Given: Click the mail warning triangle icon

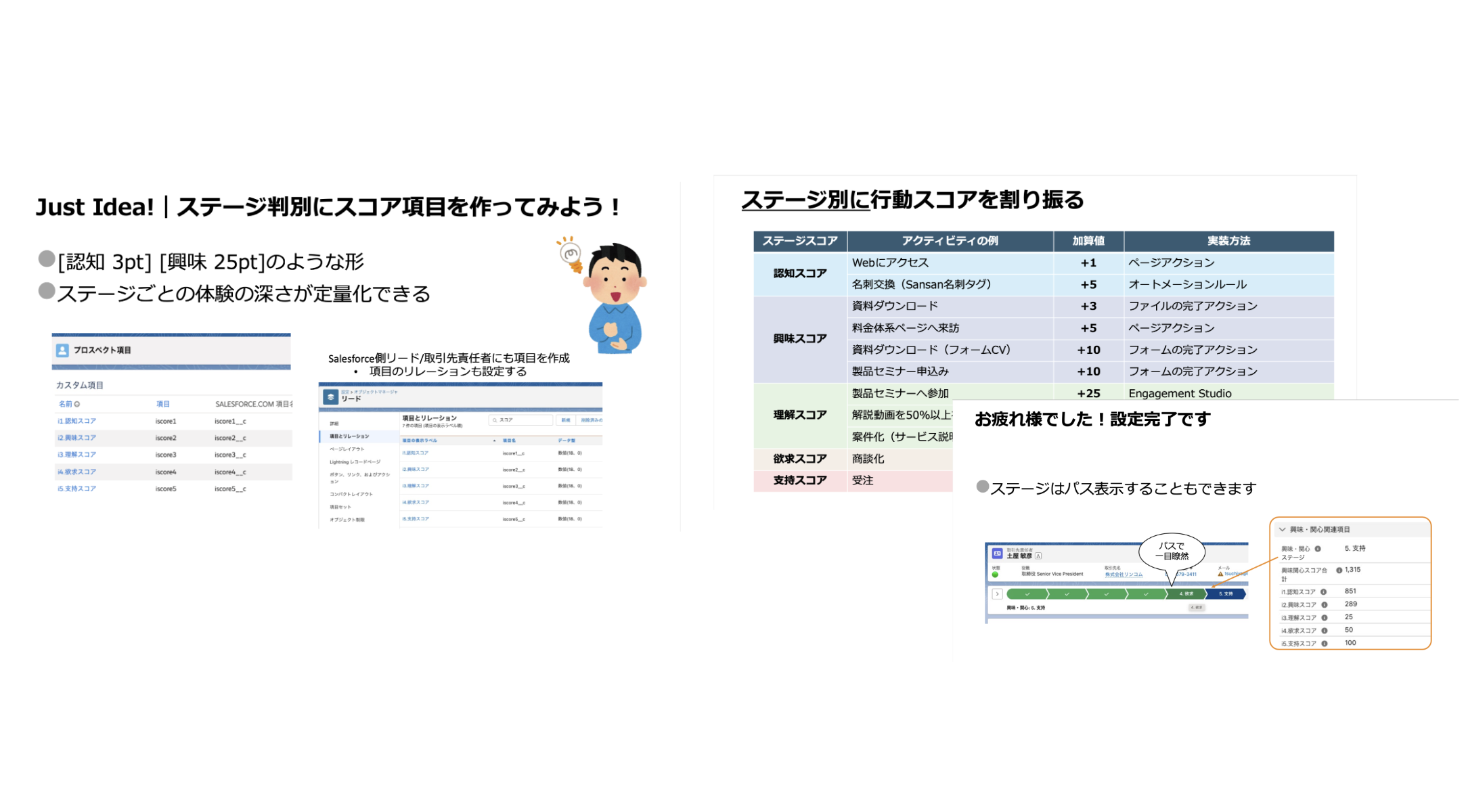Looking at the screenshot, I should click(x=1220, y=574).
